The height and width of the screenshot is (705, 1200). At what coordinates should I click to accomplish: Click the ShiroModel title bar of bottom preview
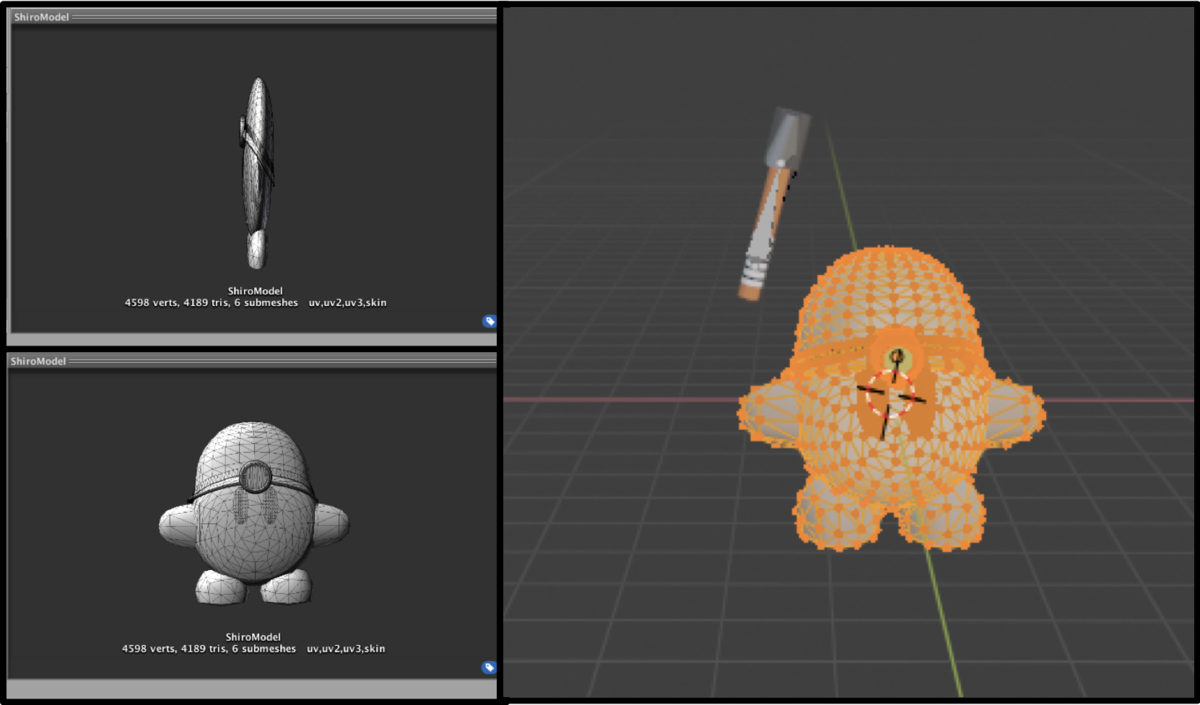coord(253,361)
